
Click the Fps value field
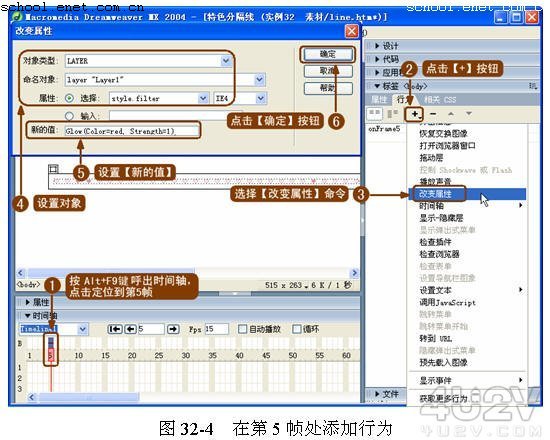[x=216, y=329]
